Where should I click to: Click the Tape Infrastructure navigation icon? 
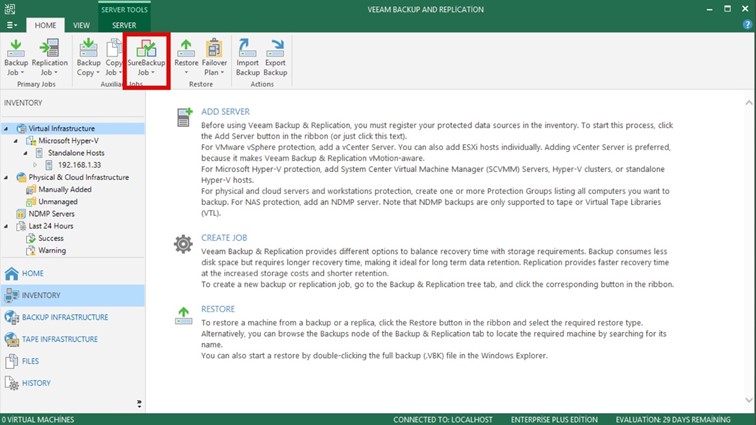coord(12,339)
